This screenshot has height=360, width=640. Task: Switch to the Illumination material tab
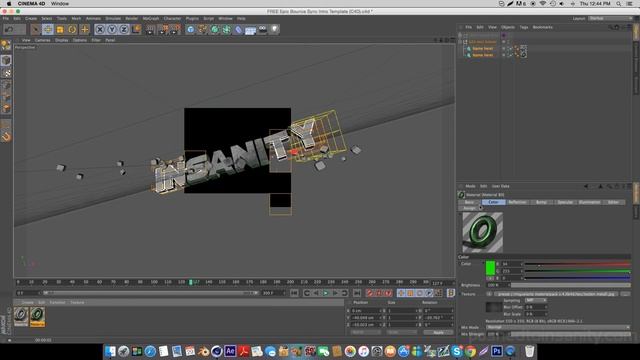589,202
